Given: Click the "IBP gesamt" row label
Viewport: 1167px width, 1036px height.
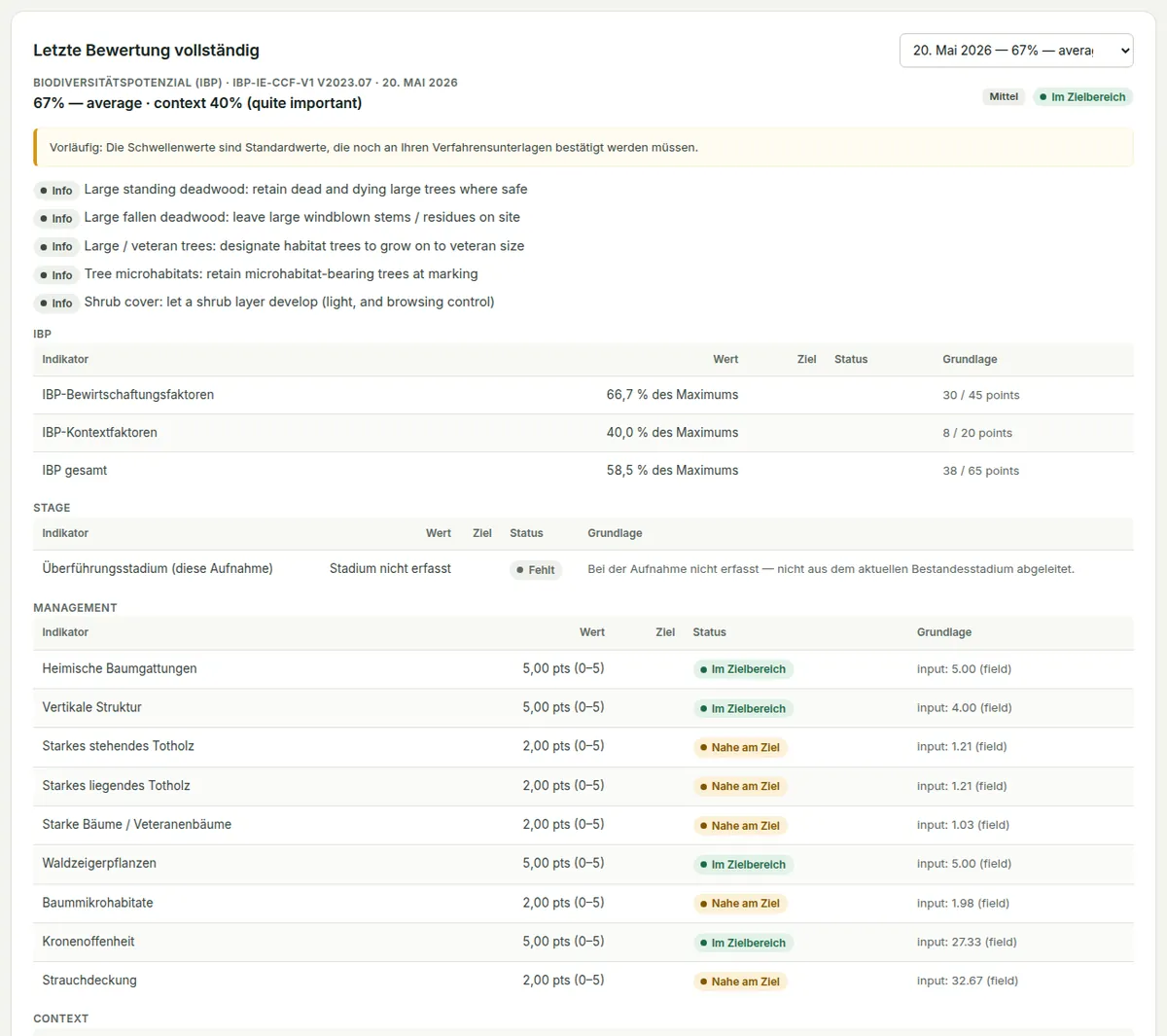Looking at the screenshot, I should [x=75, y=471].
